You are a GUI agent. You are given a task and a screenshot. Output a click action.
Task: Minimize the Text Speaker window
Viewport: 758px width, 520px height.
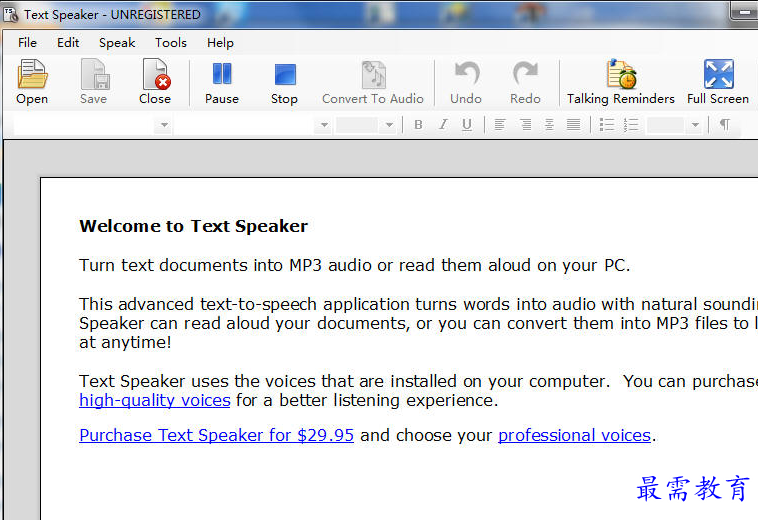coord(745,13)
